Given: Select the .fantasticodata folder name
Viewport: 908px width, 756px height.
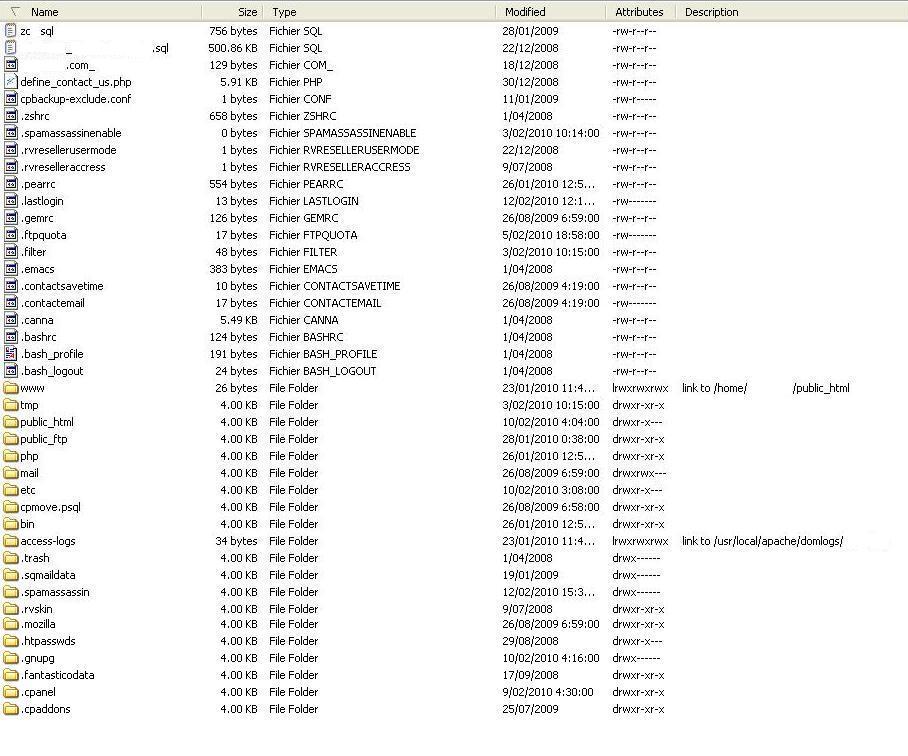Looking at the screenshot, I should click(57, 675).
